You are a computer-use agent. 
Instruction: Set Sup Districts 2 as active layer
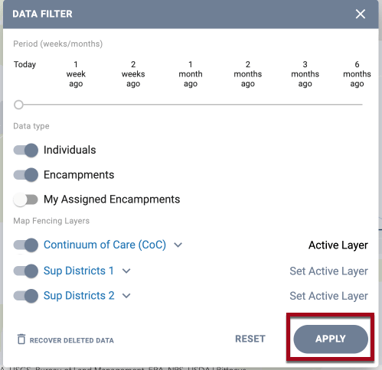click(x=329, y=296)
